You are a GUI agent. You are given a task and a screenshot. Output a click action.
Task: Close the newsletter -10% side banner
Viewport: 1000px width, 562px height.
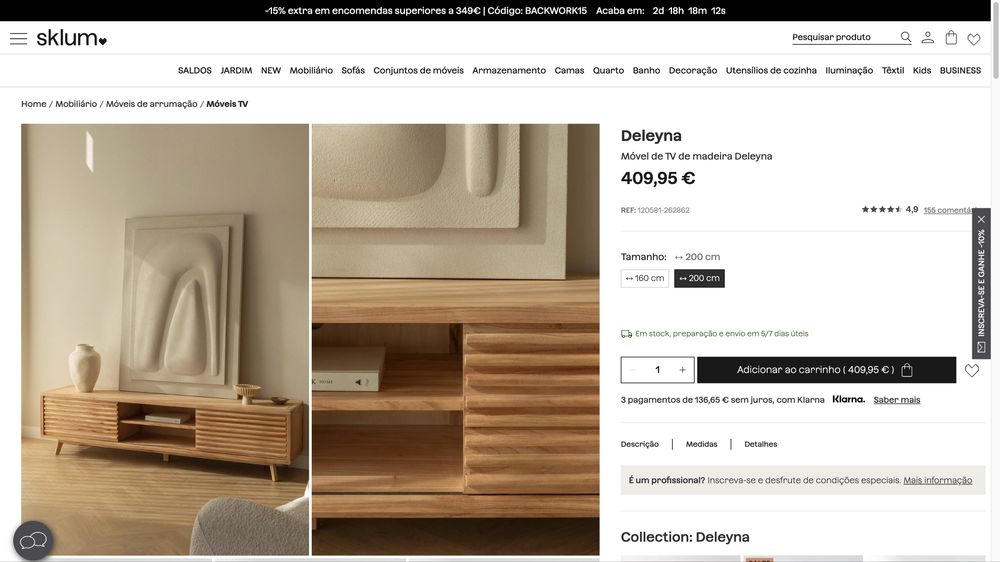pyautogui.click(x=981, y=219)
